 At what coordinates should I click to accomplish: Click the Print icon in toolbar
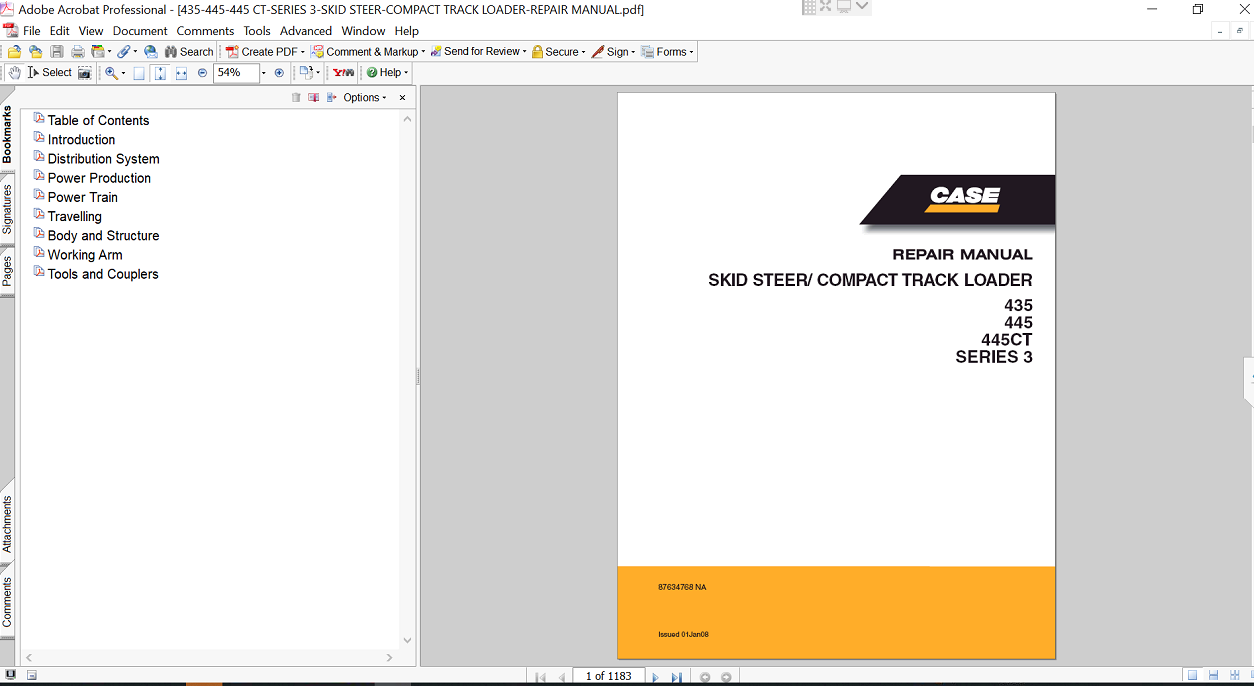click(x=77, y=52)
